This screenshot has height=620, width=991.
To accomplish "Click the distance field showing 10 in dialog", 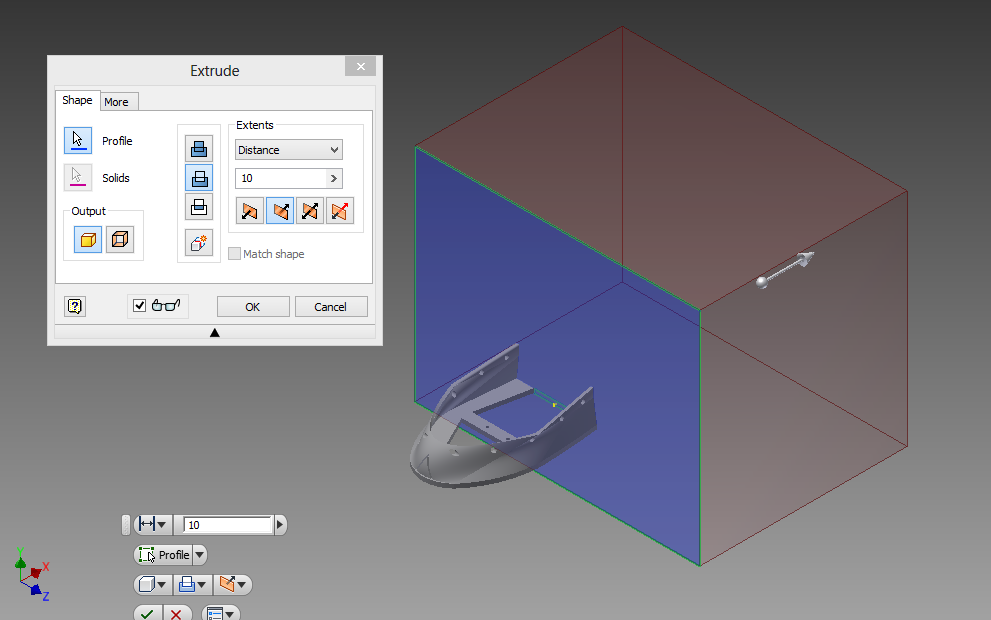I will pos(281,178).
